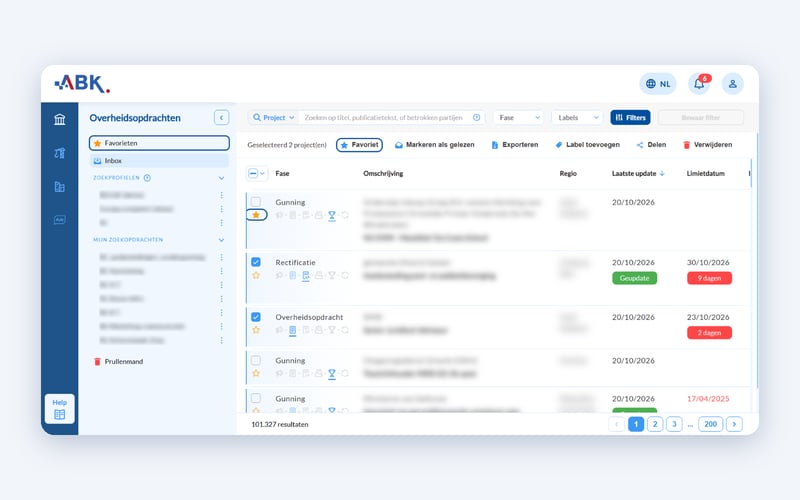Go to page 2

655,424
